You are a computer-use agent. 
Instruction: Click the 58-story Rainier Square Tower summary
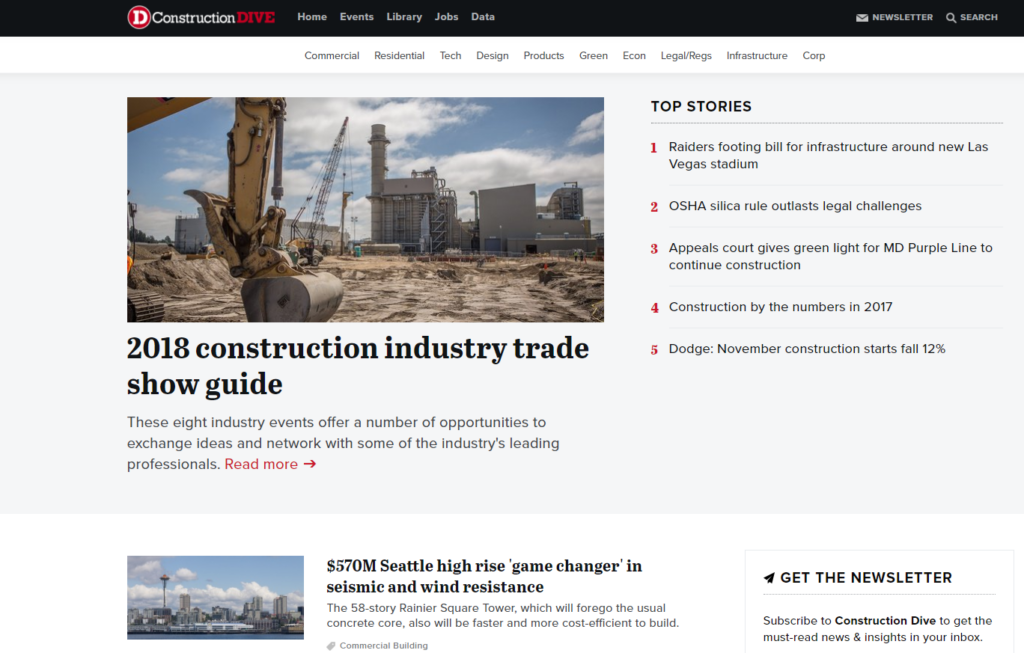click(x=503, y=616)
